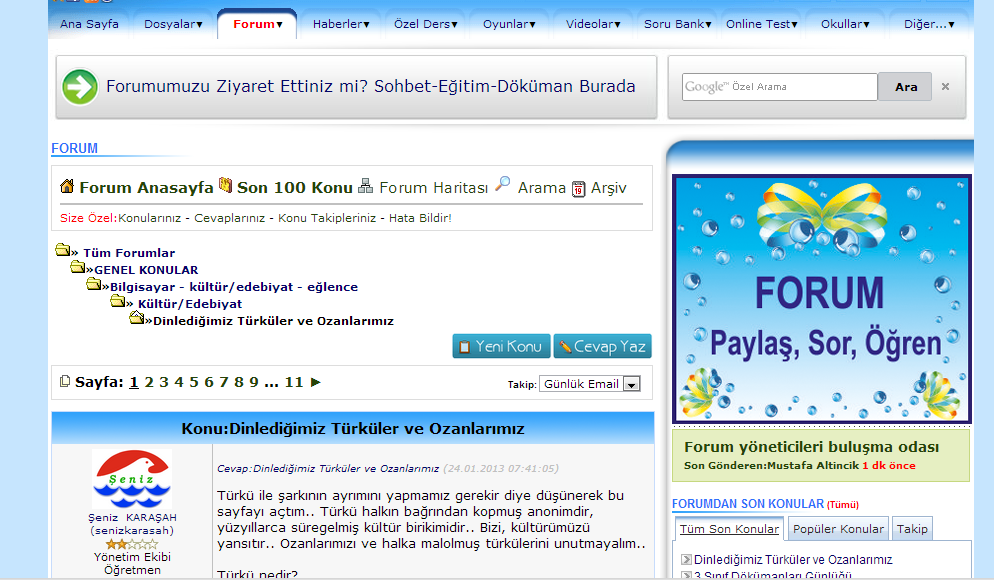Click the Arama magnifier icon
Screen dimensions: 994x580
503,184
